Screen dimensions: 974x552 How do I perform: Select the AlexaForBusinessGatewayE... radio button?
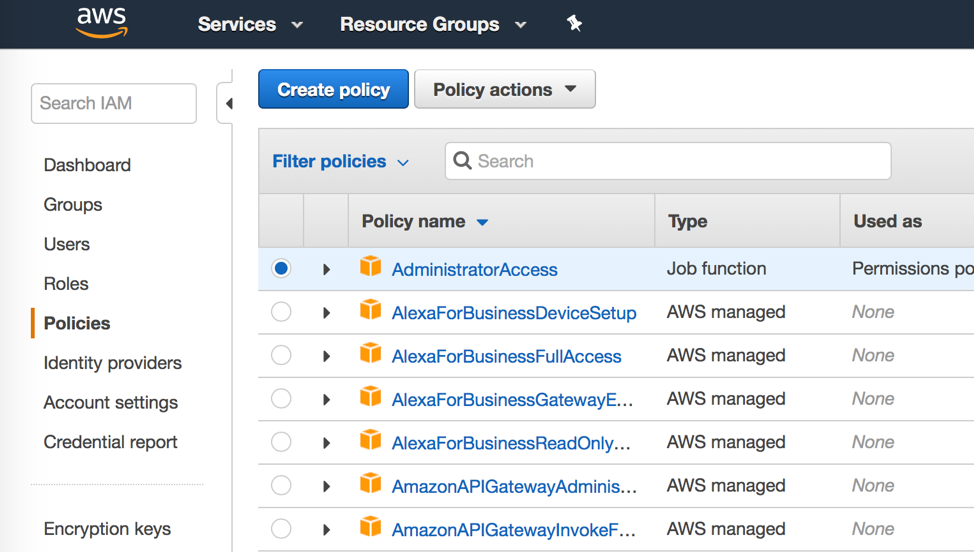point(281,399)
